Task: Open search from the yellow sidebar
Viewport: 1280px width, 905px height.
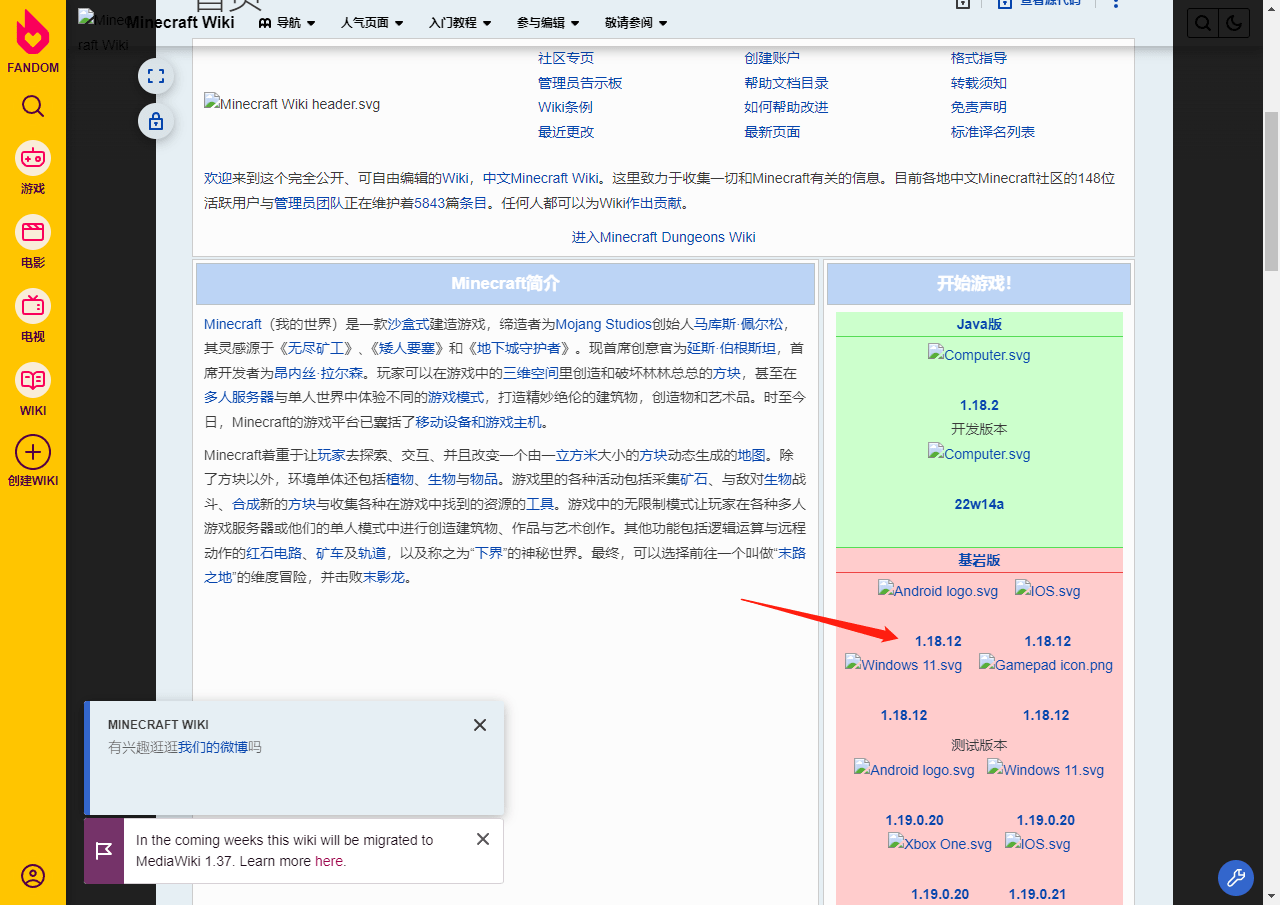Action: point(33,107)
